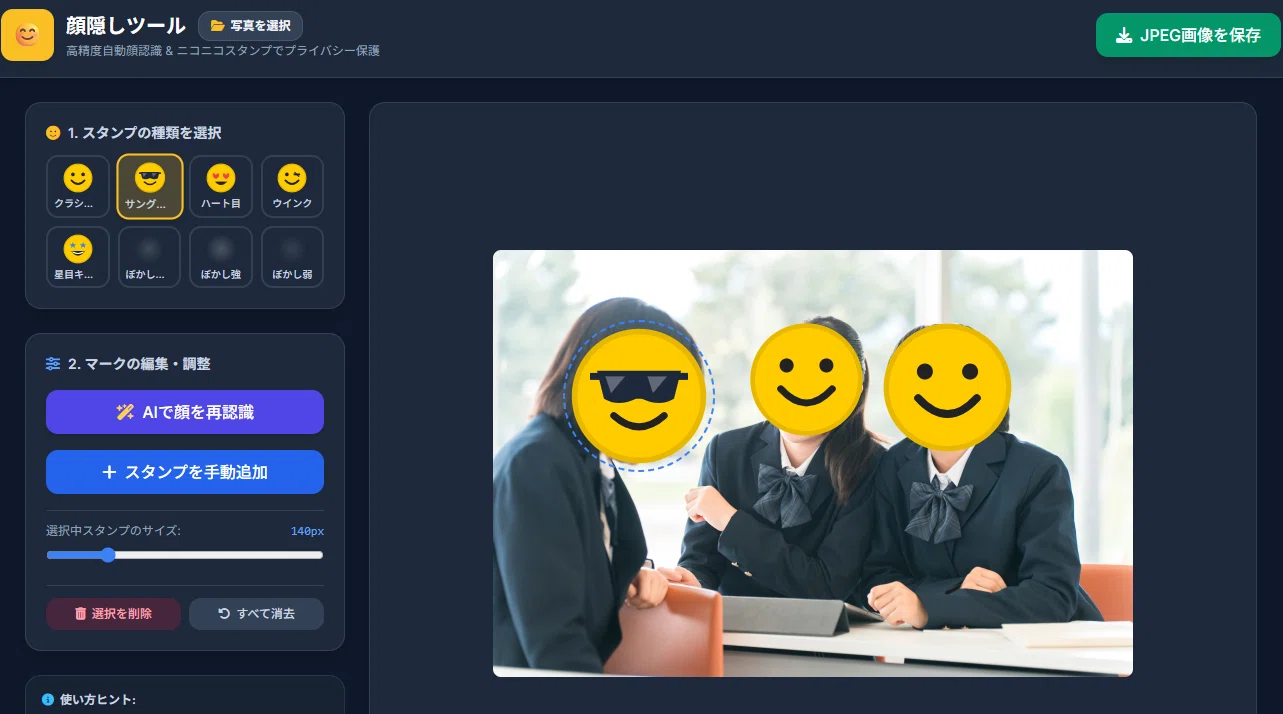Screen dimensions: 1283x714
Task: Open photo picker via 写真を選択
Action: pyautogui.click(x=250, y=26)
